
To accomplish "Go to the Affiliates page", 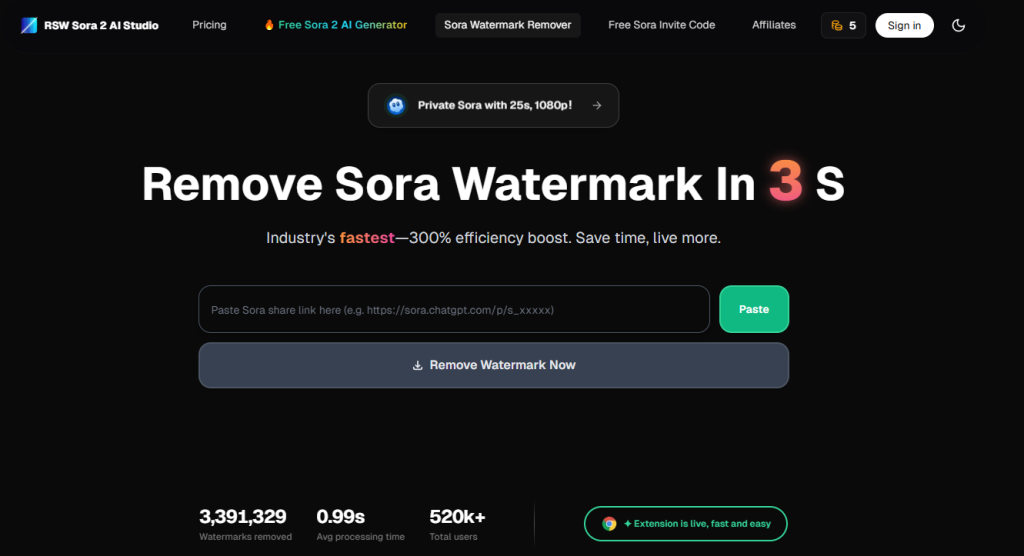I will [x=774, y=25].
